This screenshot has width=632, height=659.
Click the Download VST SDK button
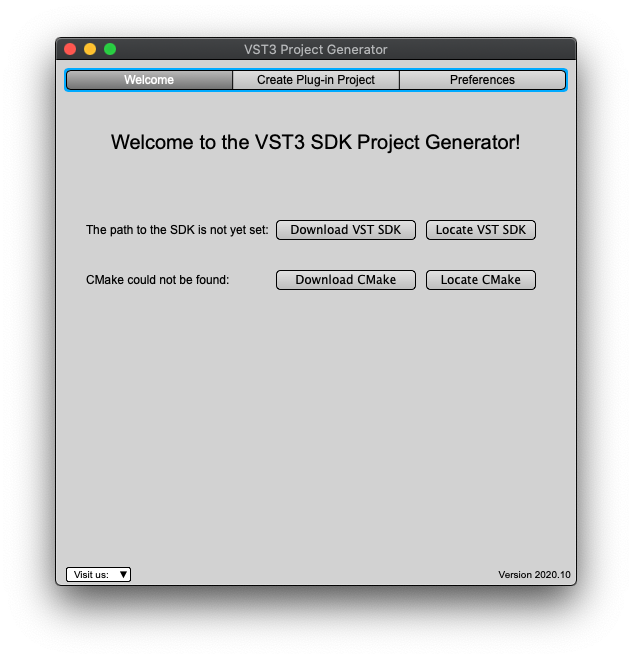coord(345,230)
